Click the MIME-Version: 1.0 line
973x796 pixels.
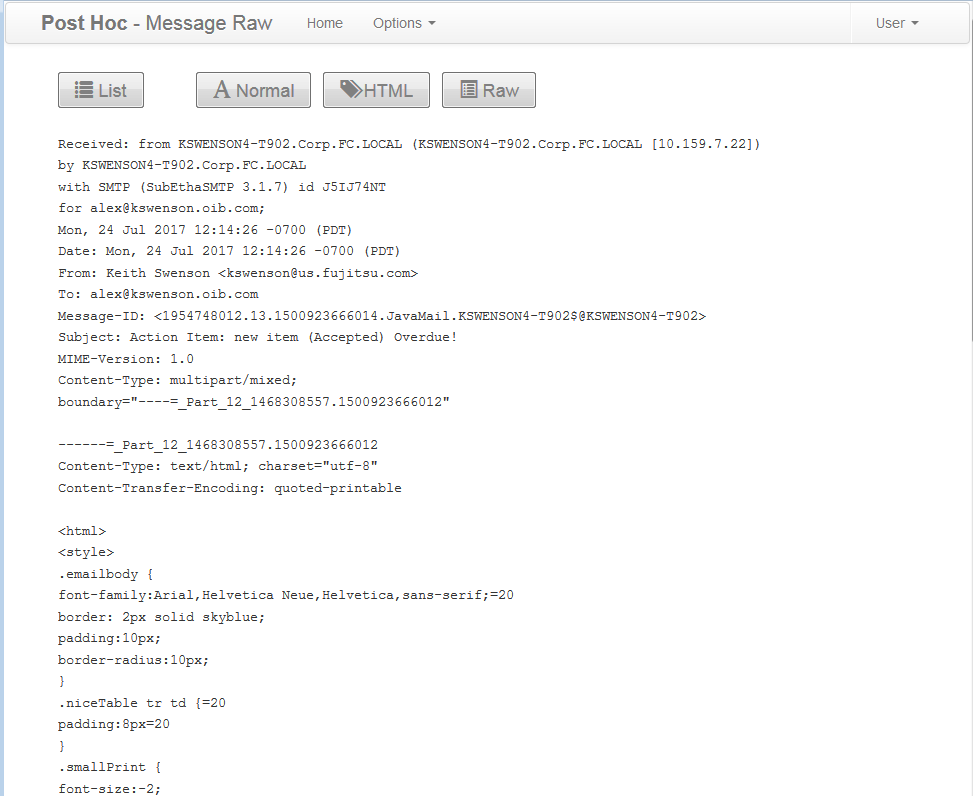126,359
